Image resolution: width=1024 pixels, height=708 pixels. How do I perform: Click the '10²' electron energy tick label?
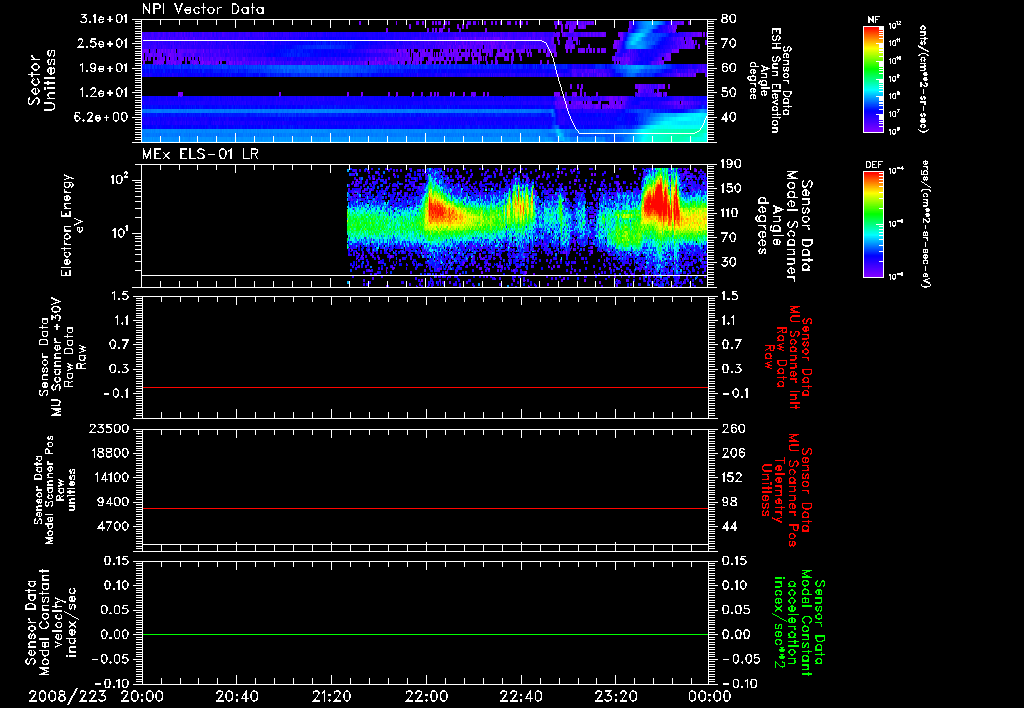[118, 180]
